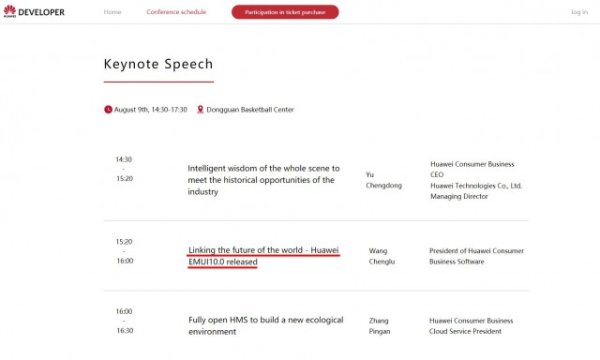Image resolution: width=600 pixels, height=360 pixels.
Task: Click the August 9th, 14:30-17:30 date text
Action: pyautogui.click(x=150, y=109)
